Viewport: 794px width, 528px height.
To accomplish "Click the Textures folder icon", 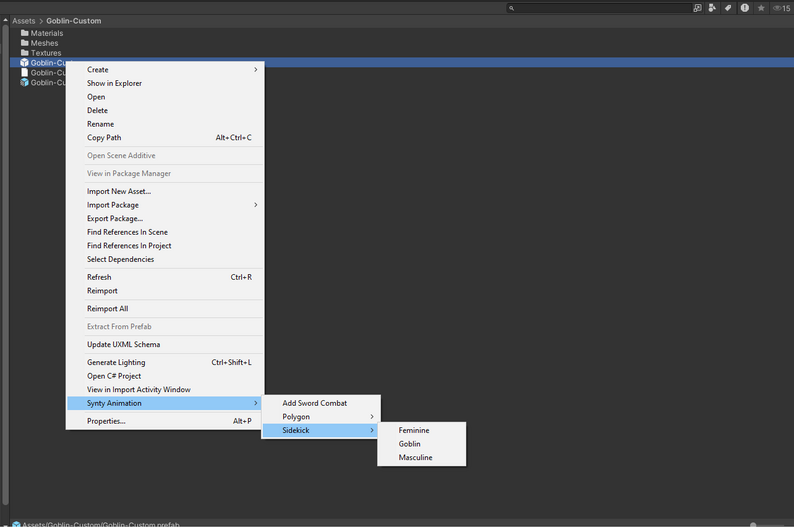I will (x=24, y=53).
